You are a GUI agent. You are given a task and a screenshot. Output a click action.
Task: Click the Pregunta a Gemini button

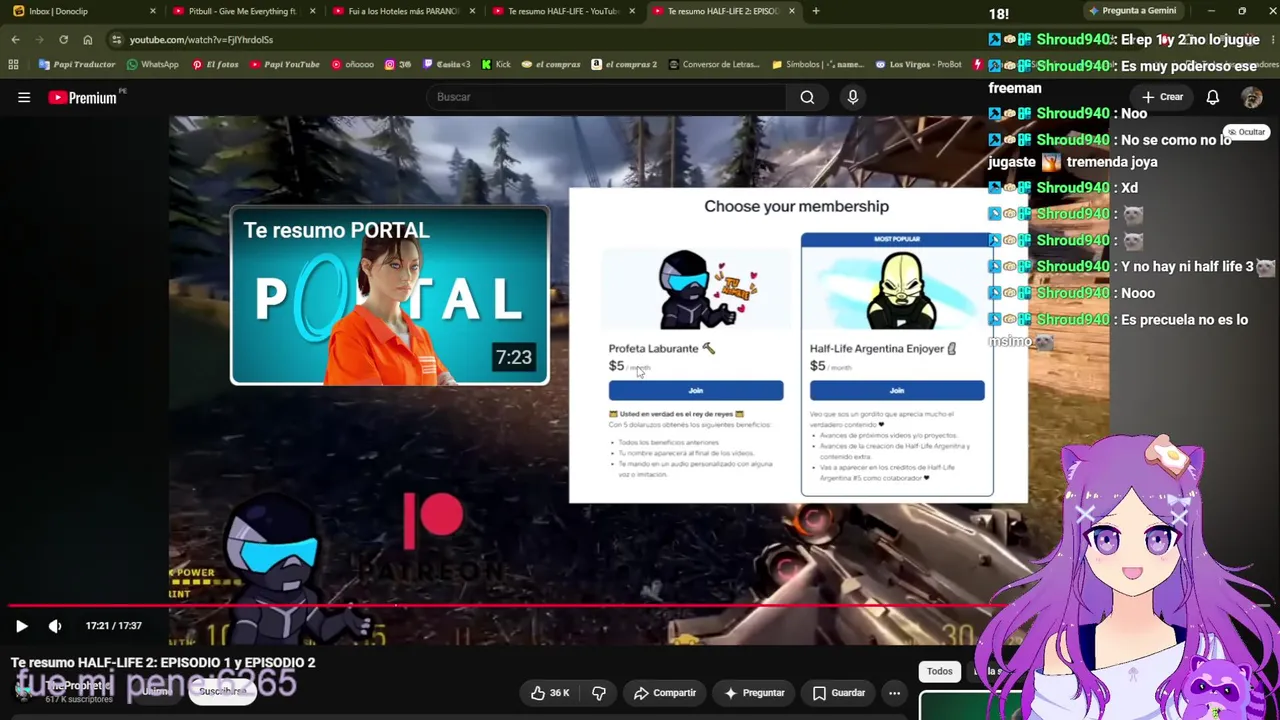coord(1132,11)
